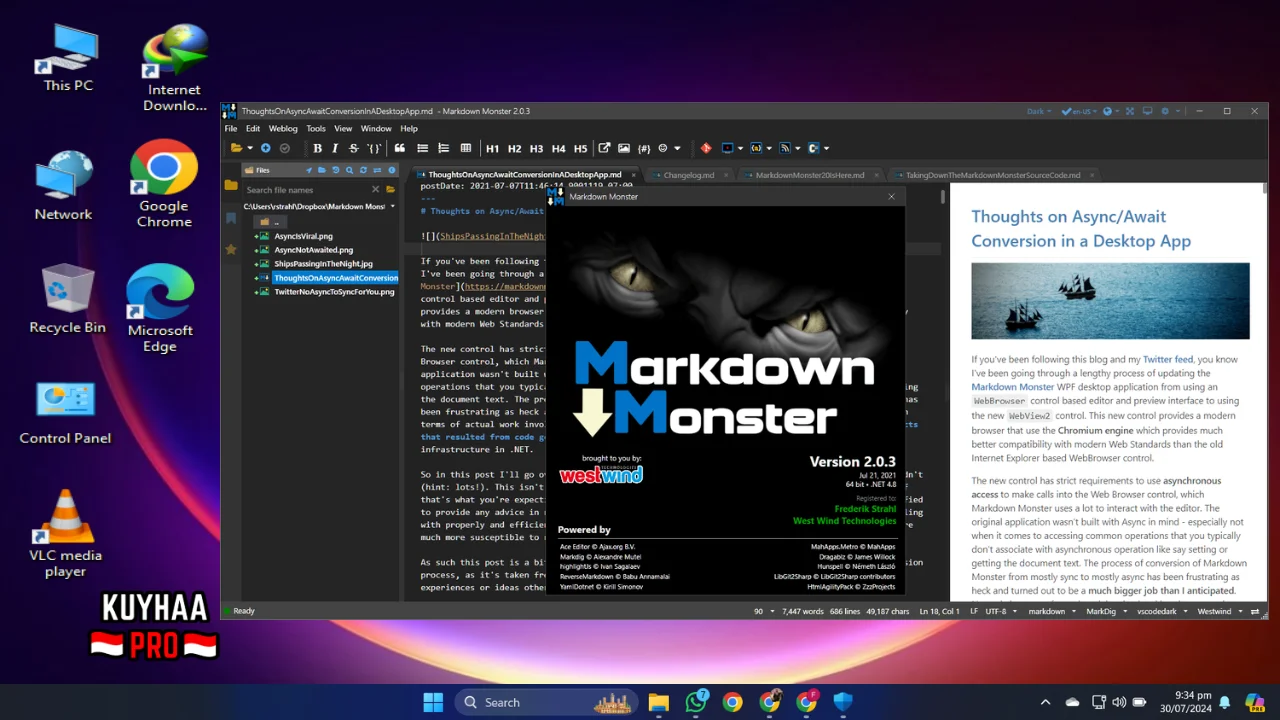
Task: Open the Help menu
Action: coord(409,129)
